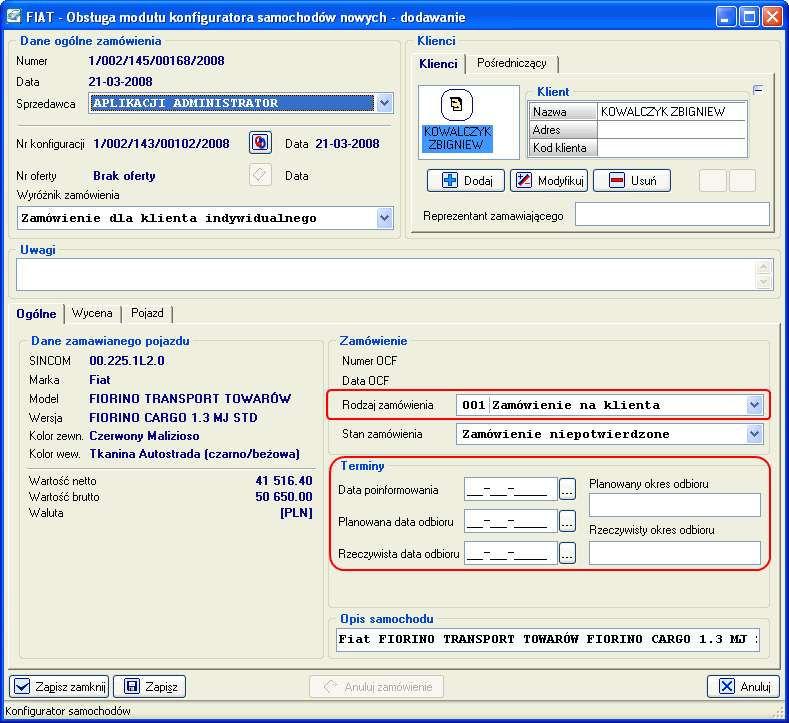
Task: Click the Nazwa value KOWALCZYK ZBIGNIEW cell
Action: click(671, 112)
